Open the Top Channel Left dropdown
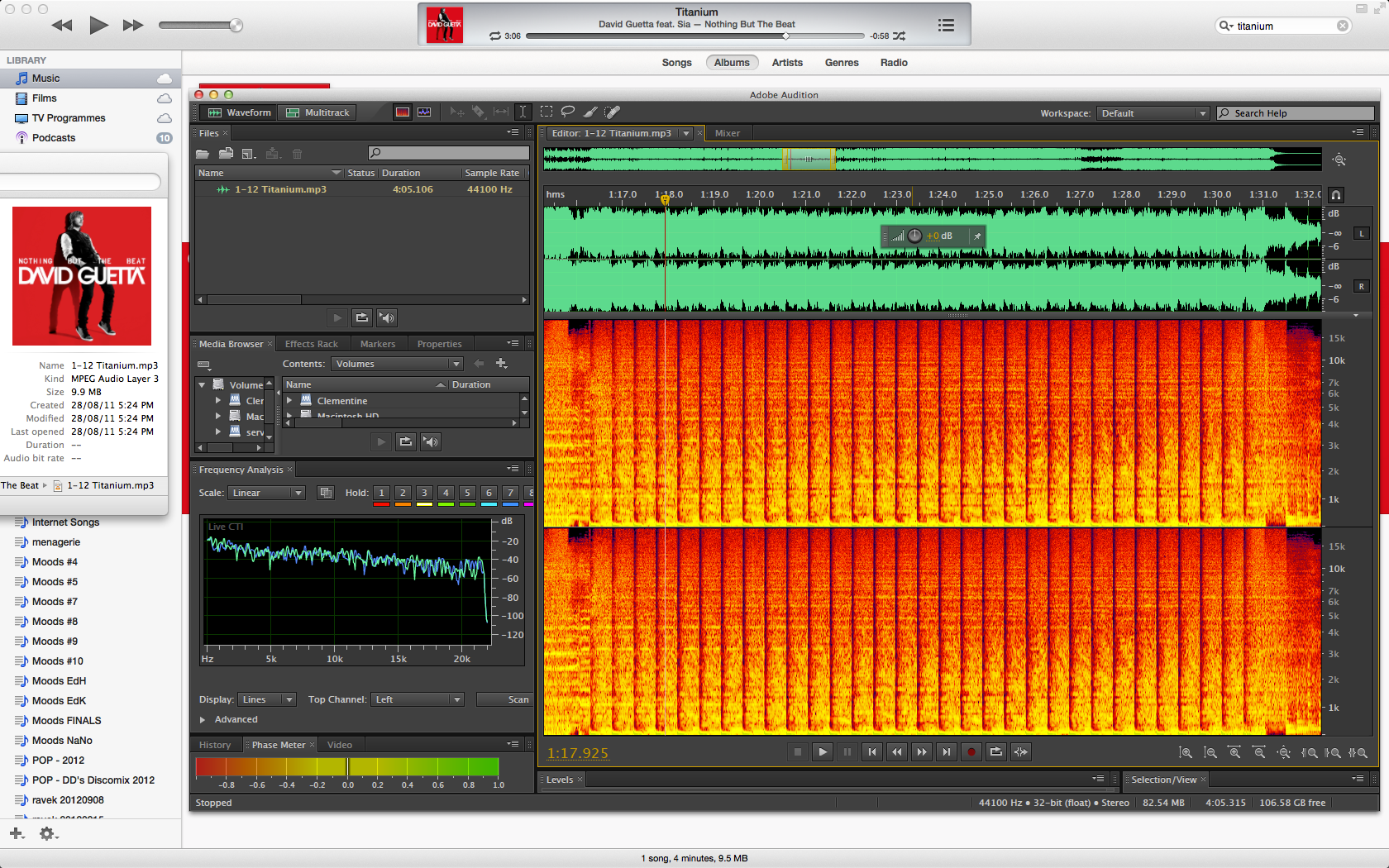The image size is (1389, 868). 418,699
